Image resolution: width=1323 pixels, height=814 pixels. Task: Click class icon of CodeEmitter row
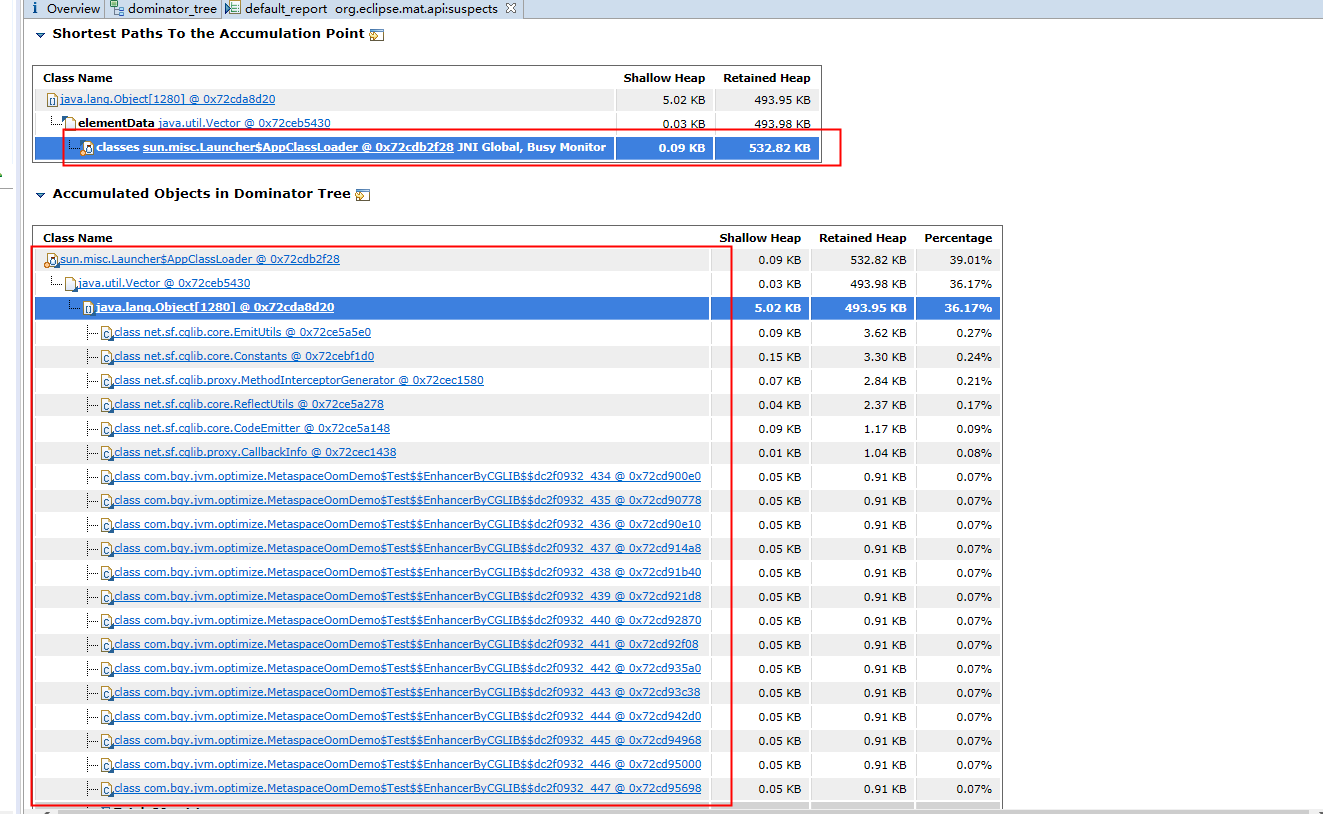click(x=106, y=429)
